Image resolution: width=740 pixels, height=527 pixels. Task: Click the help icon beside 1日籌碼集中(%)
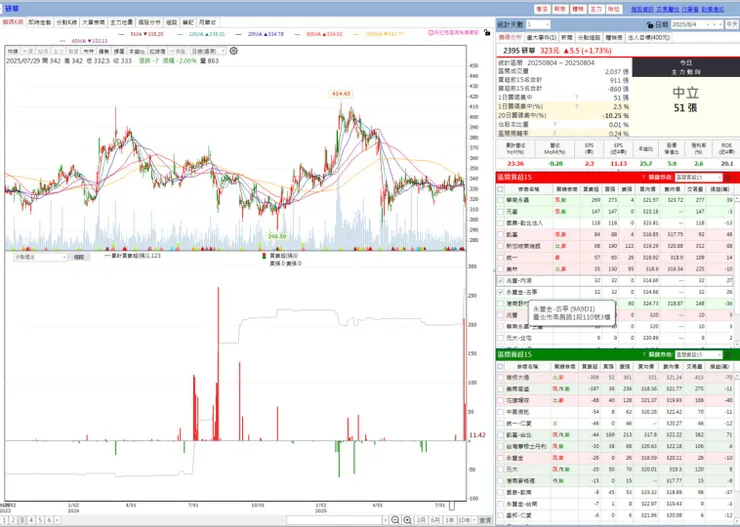576,107
